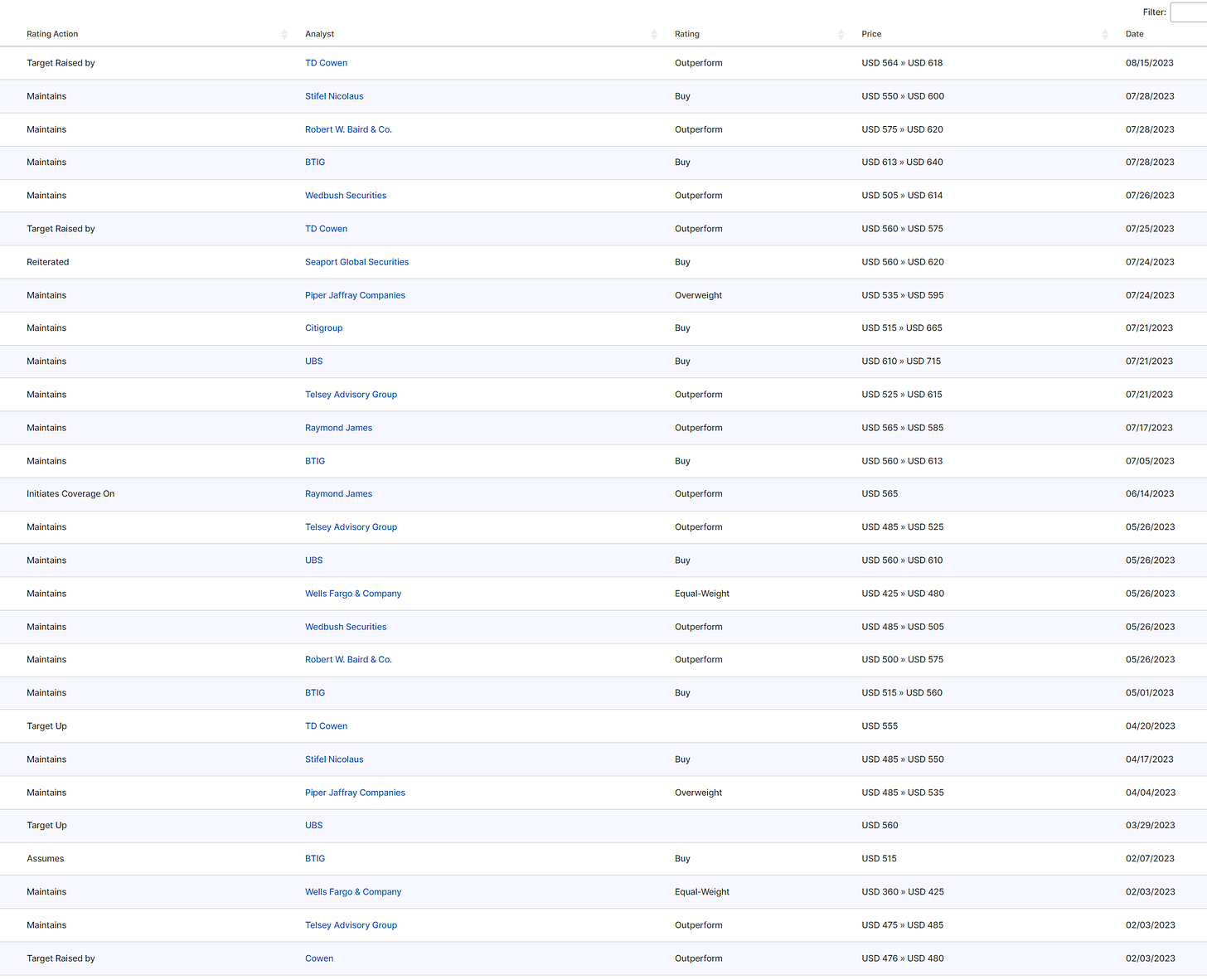
Task: Select price text 'USD 515 » USD 665'
Action: [902, 328]
